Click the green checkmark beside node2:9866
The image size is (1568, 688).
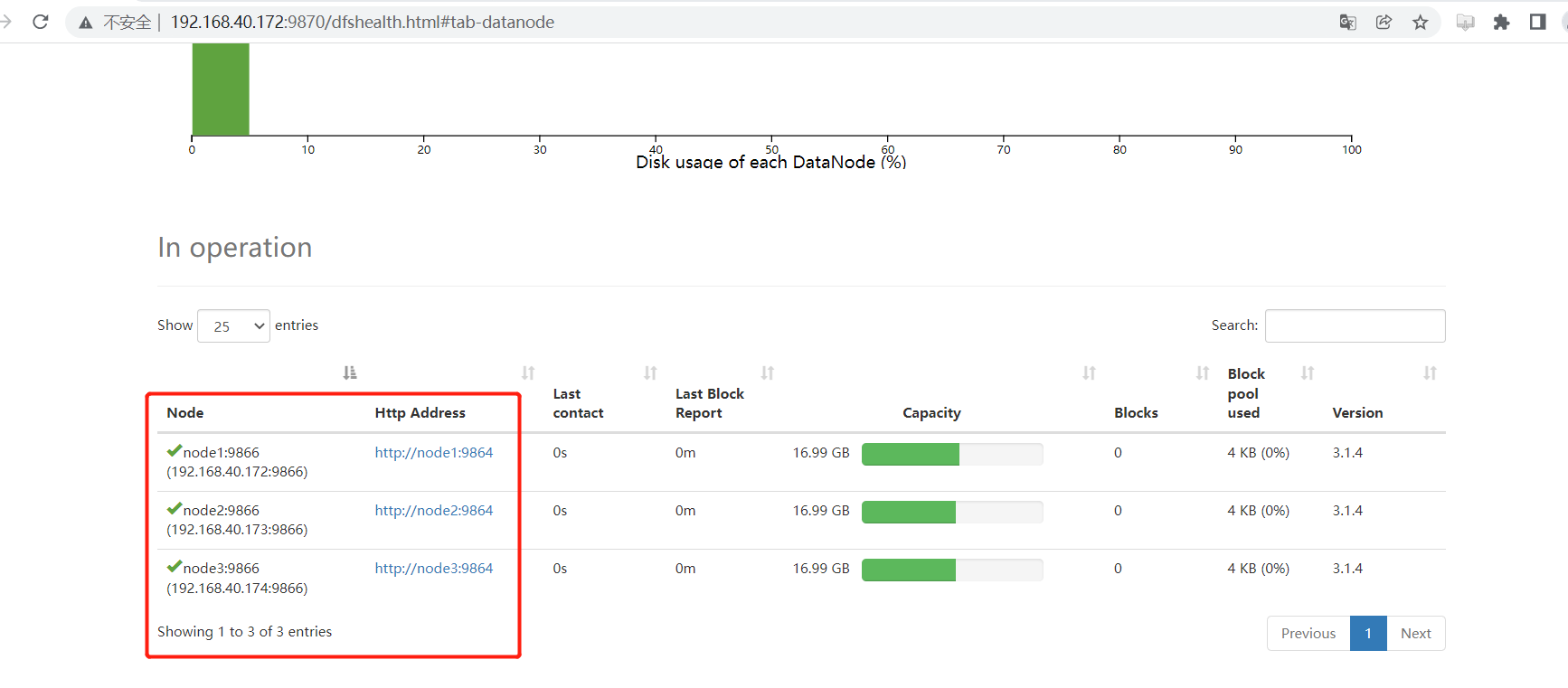coord(175,509)
